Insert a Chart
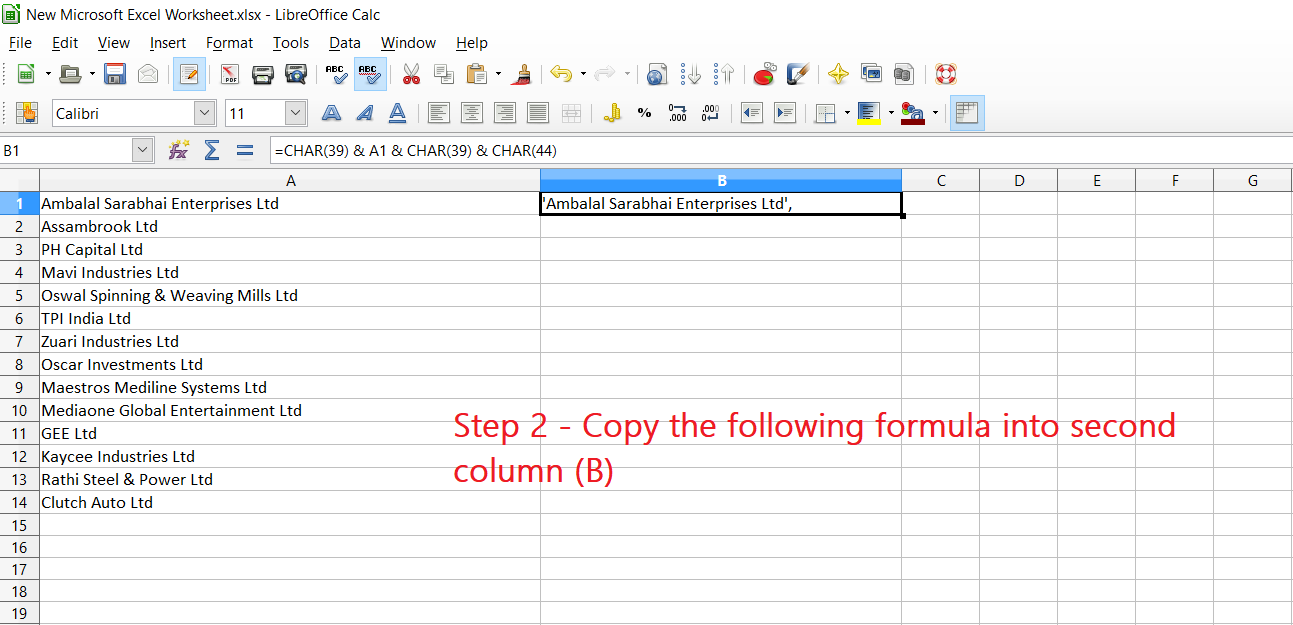Image resolution: width=1293 pixels, height=625 pixels. (764, 74)
